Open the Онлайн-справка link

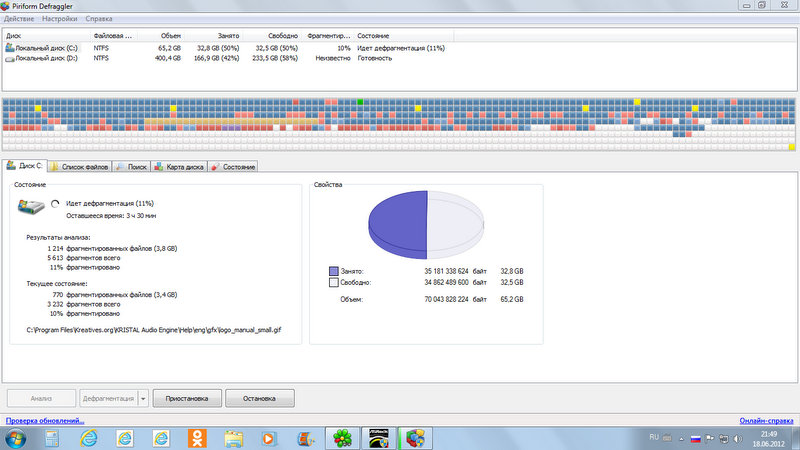(766, 421)
